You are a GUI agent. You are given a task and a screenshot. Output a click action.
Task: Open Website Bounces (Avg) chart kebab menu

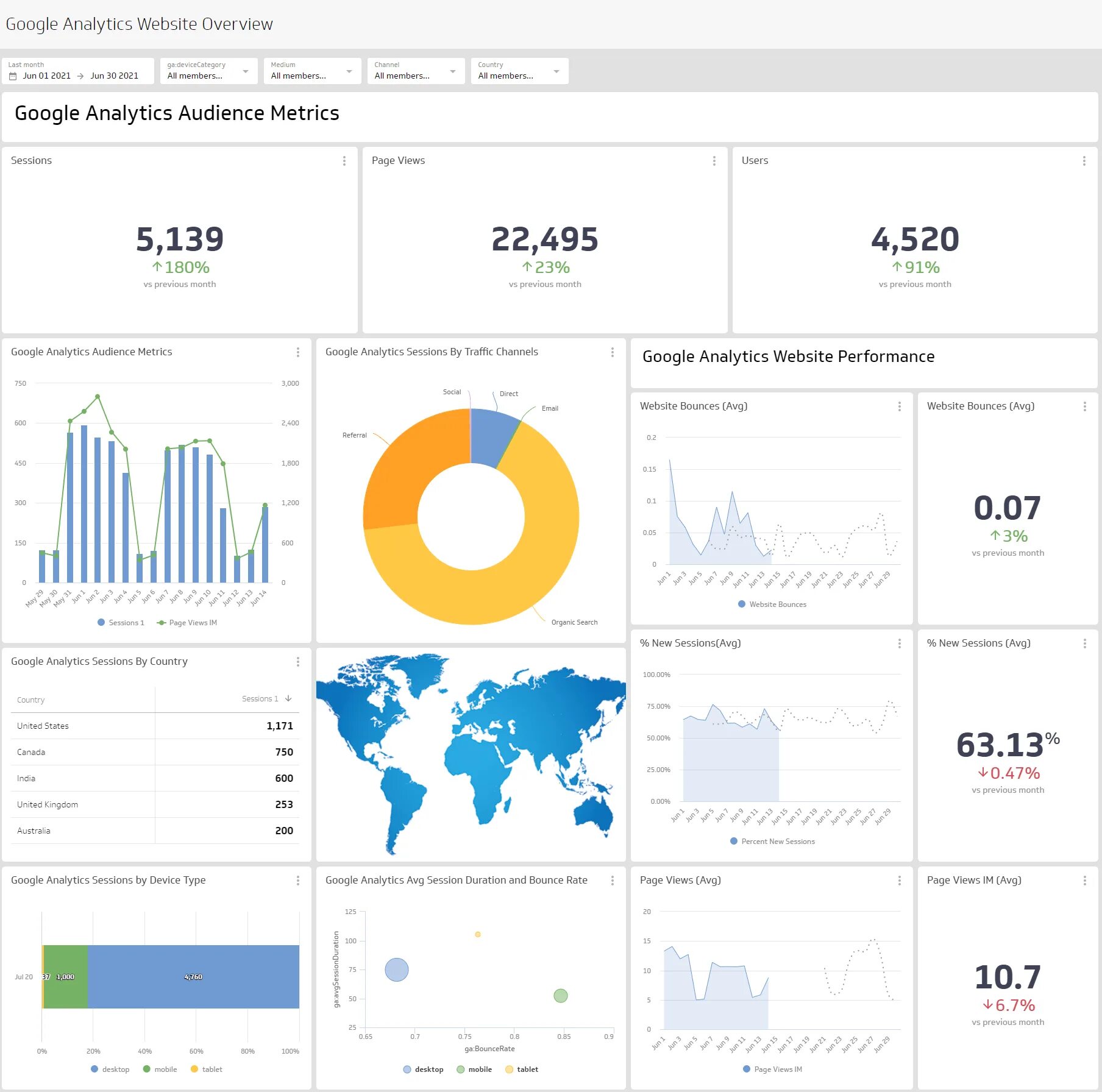click(x=900, y=406)
